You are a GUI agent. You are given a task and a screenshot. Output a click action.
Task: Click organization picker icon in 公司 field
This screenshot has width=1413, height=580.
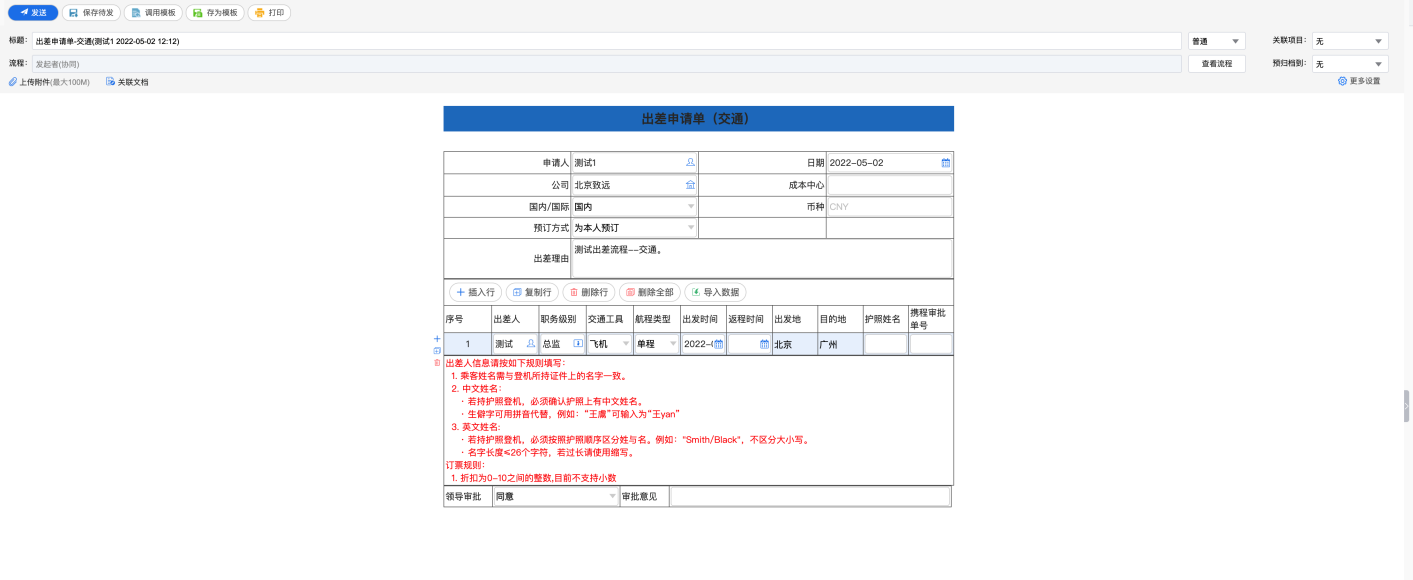coord(690,185)
